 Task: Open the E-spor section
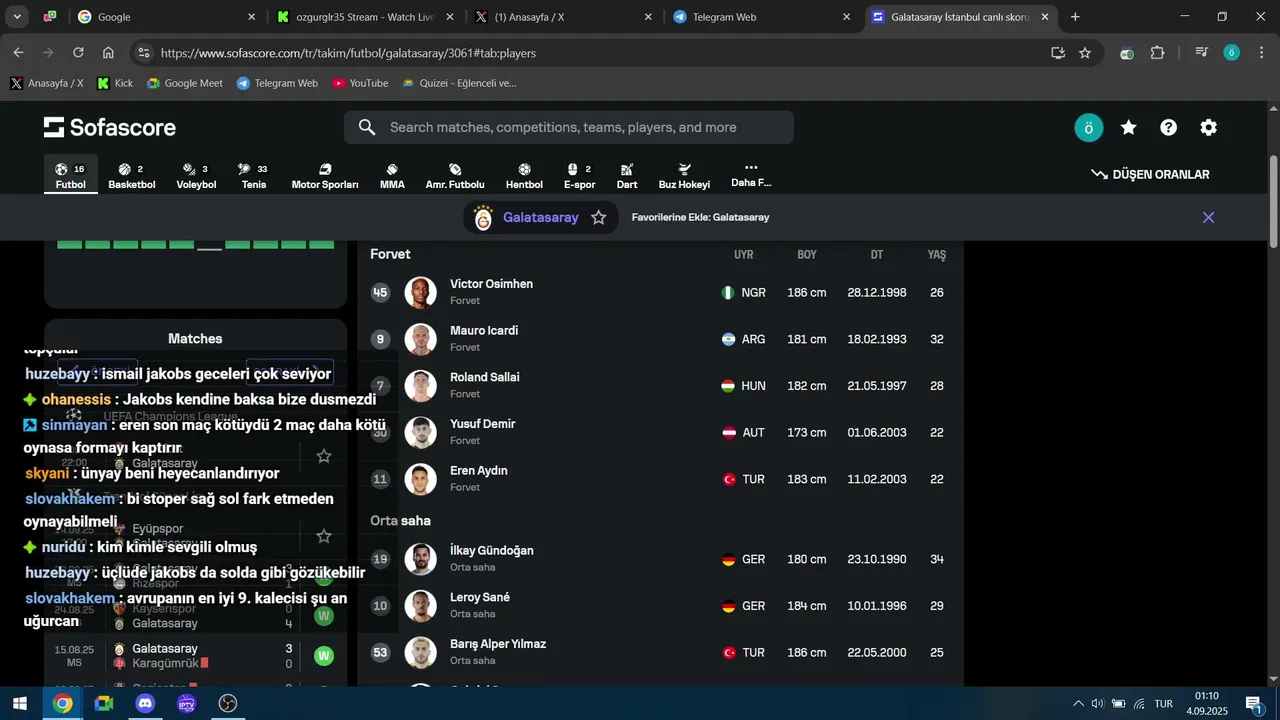tap(579, 176)
